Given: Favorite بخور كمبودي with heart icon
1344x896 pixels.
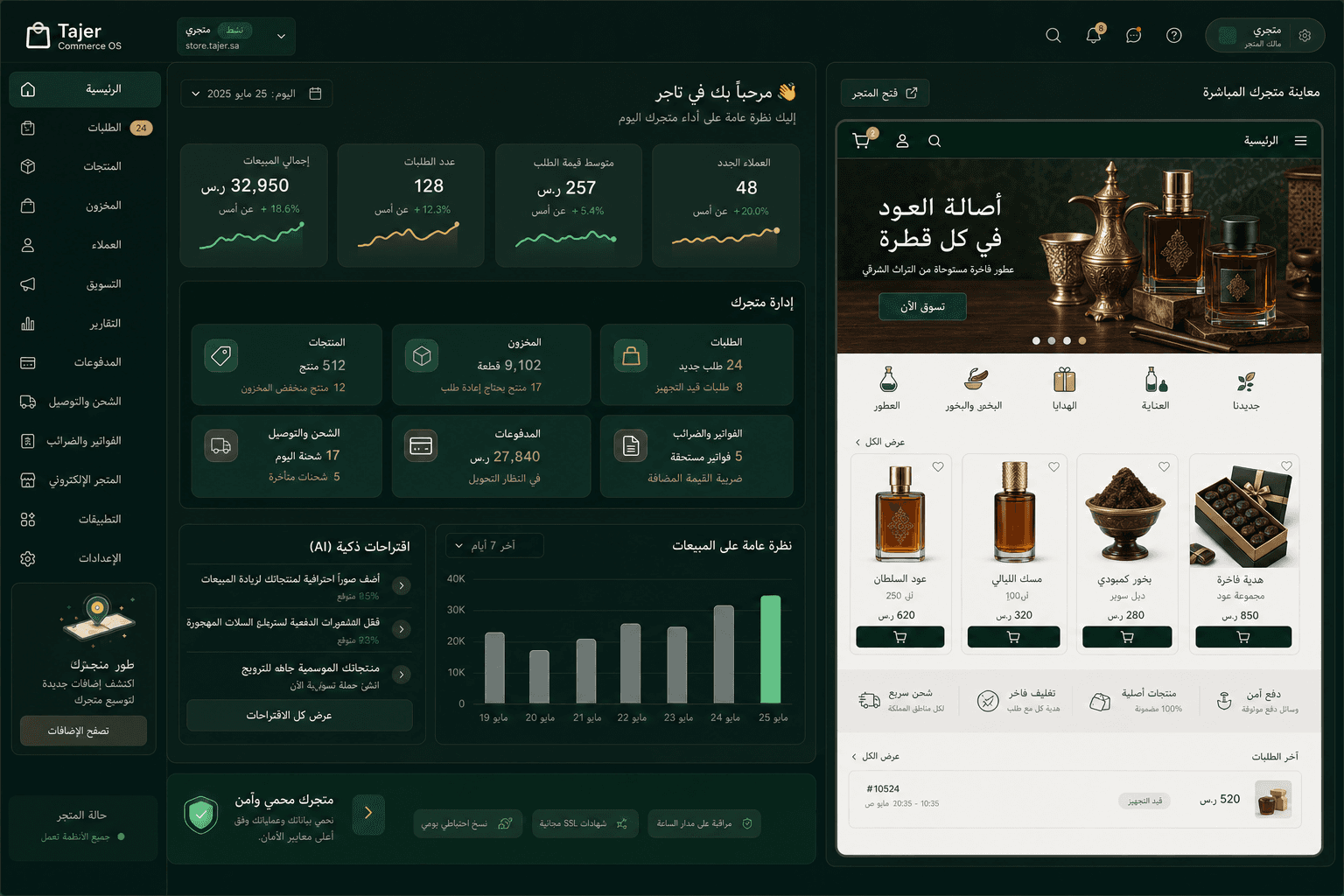Looking at the screenshot, I should click(x=1164, y=467).
